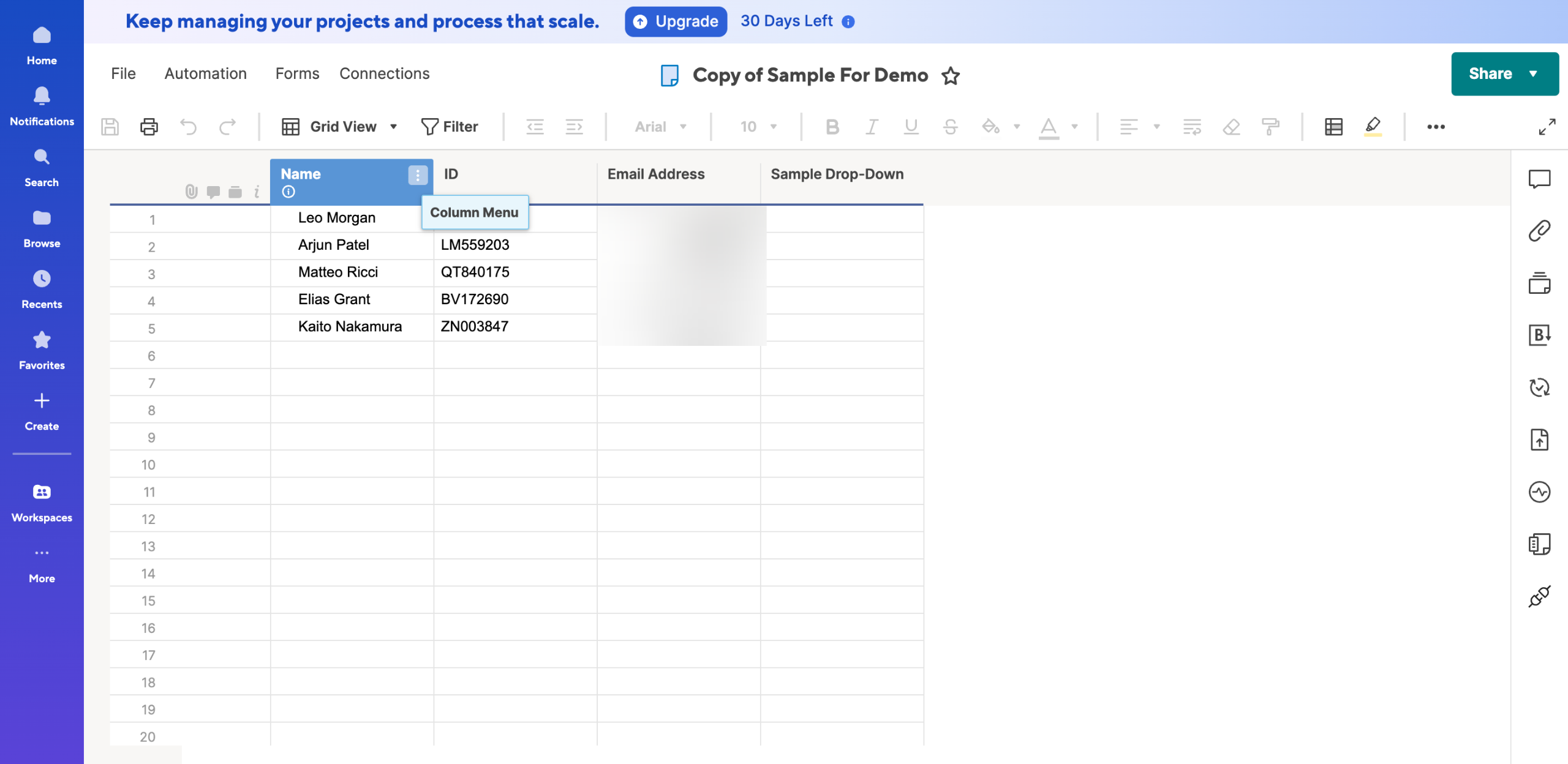
Task: Open the File menu
Action: coord(123,73)
